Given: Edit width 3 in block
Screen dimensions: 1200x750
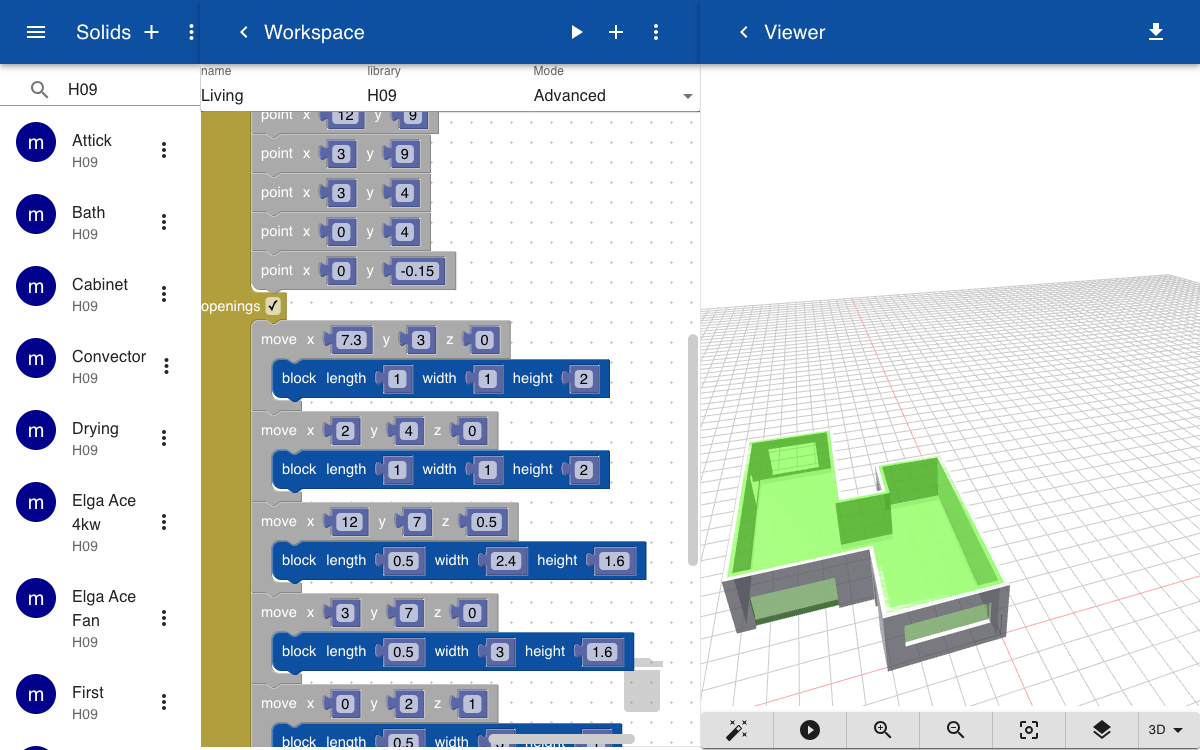Looking at the screenshot, I should 501,652.
